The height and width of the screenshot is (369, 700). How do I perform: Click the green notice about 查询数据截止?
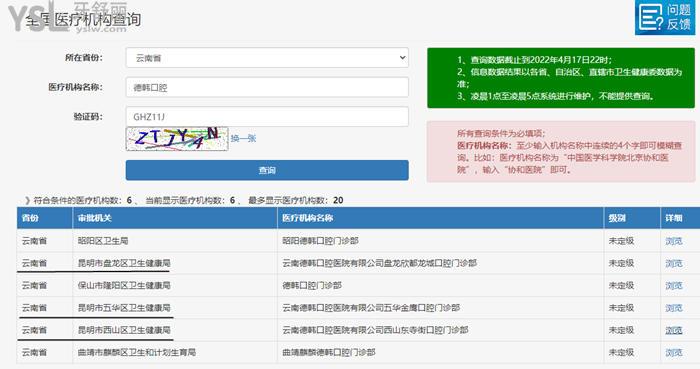click(x=561, y=78)
